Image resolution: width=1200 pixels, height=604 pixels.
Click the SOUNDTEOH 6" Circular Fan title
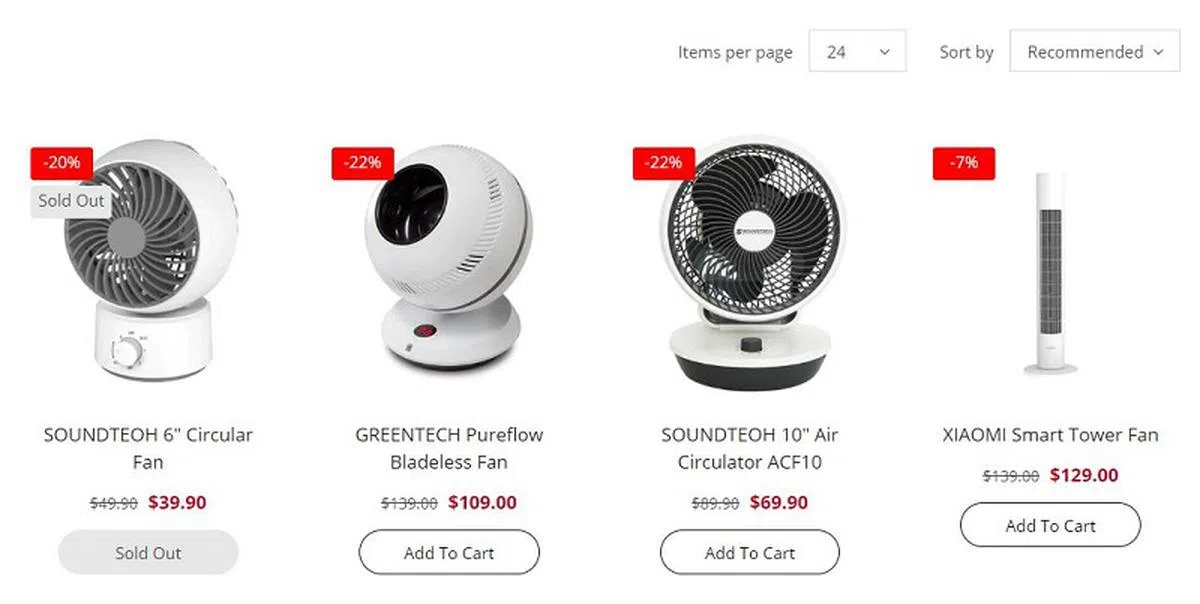[148, 448]
